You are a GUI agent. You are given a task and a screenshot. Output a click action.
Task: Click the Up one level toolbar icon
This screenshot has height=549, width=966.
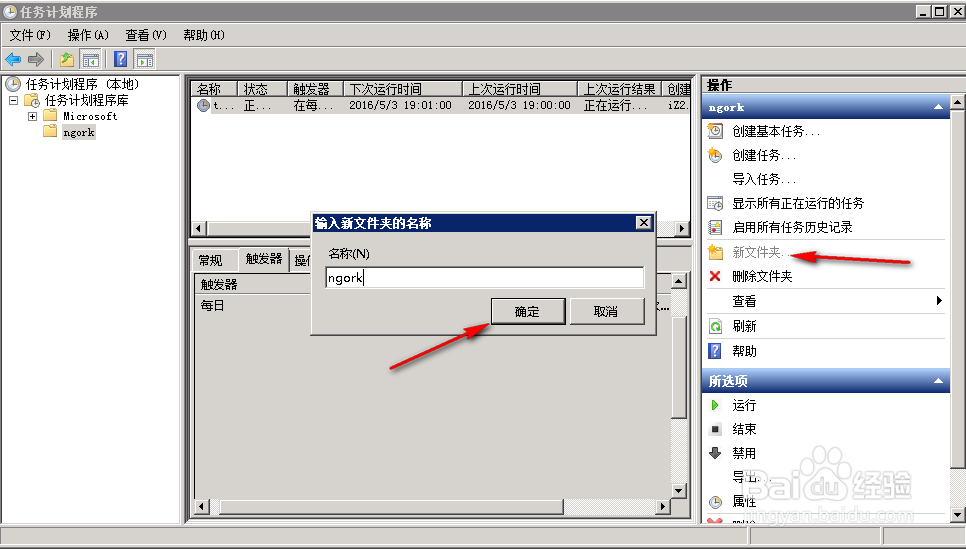pos(67,60)
